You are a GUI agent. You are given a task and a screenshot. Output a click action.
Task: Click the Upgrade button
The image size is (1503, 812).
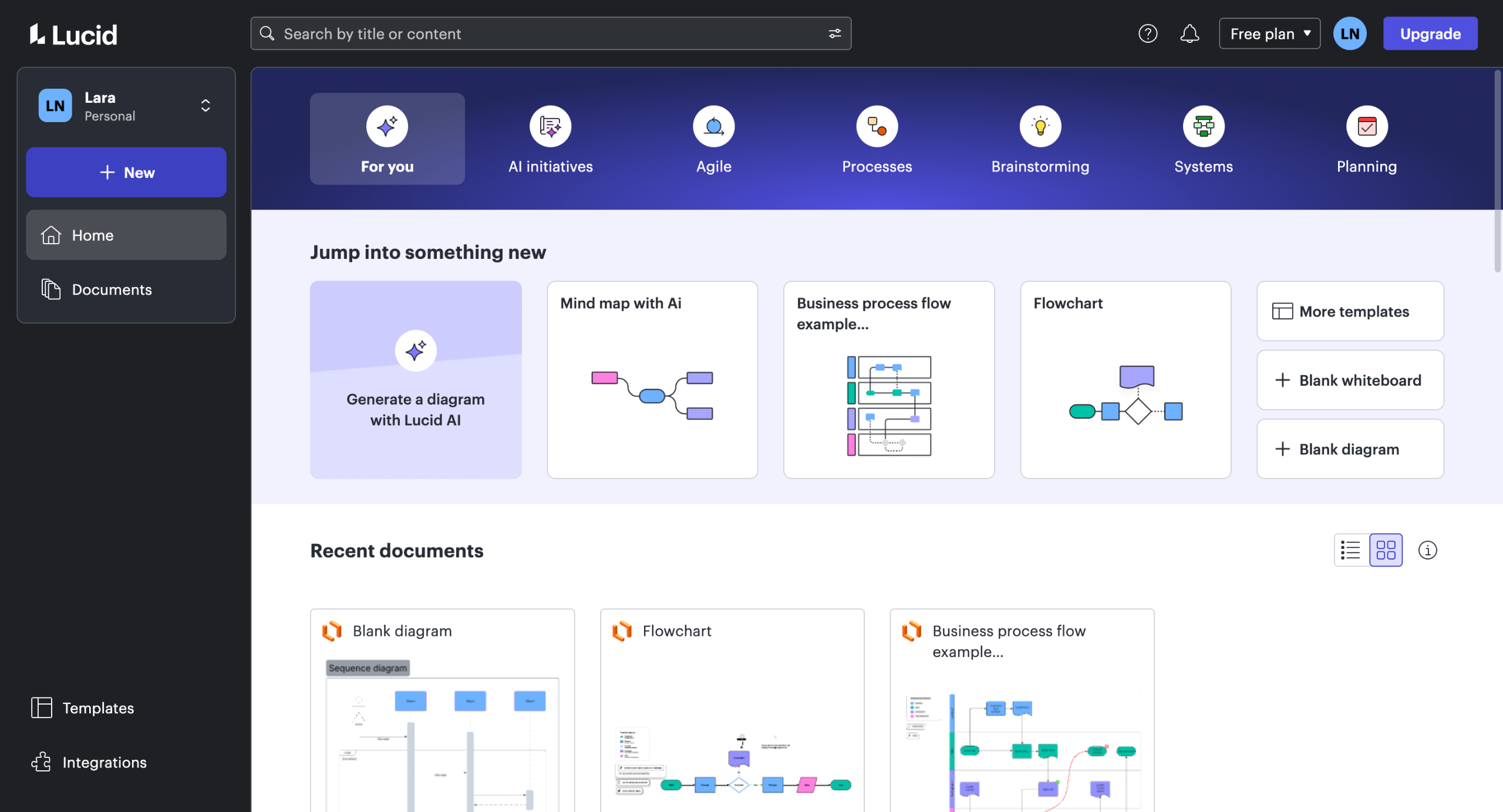click(x=1430, y=33)
